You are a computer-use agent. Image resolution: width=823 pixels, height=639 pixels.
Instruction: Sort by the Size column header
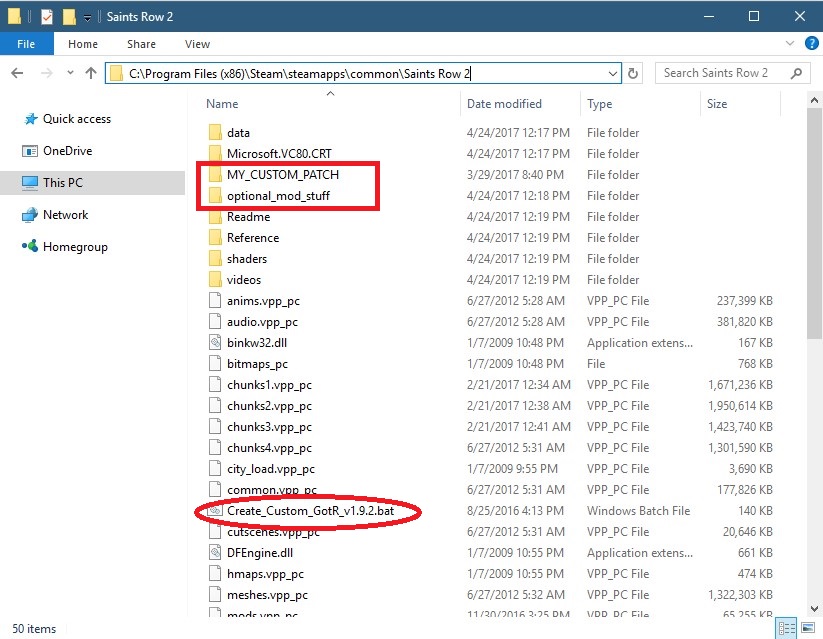(x=717, y=104)
